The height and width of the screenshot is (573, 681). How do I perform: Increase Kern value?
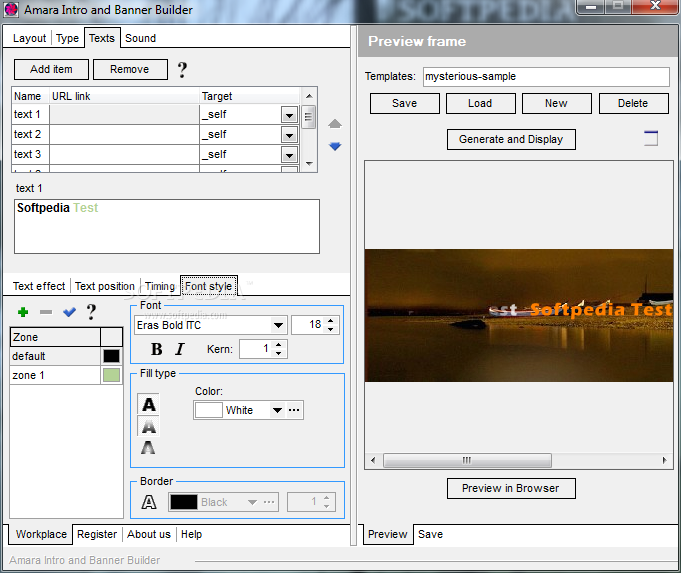coord(279,344)
